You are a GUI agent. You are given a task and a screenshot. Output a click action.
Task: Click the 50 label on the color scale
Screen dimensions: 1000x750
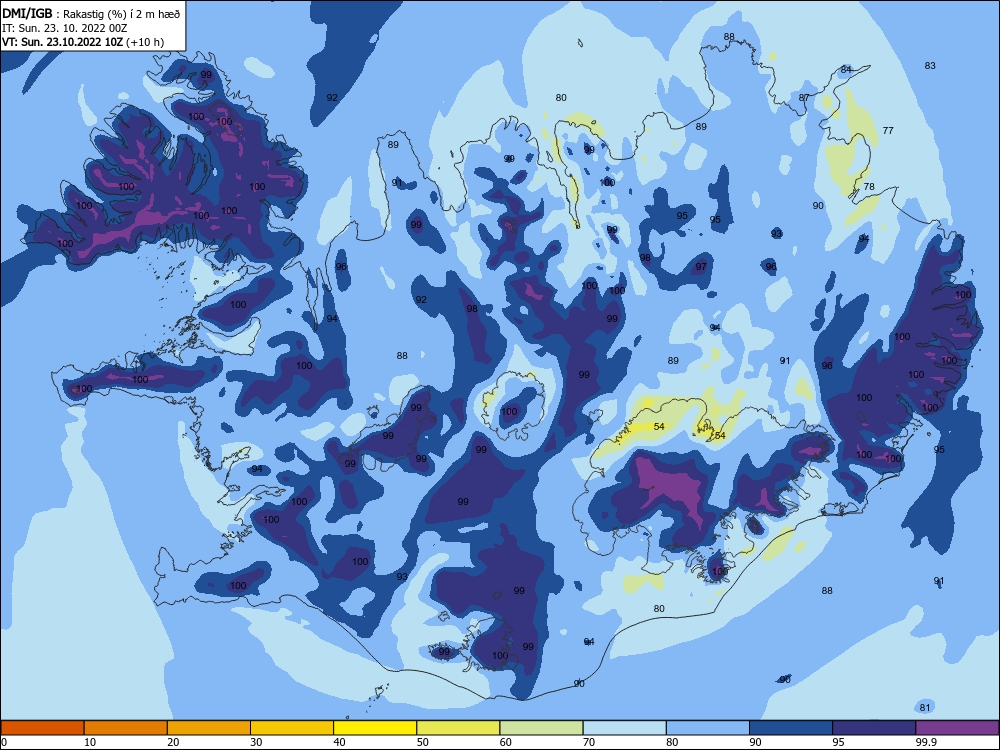(x=423, y=742)
